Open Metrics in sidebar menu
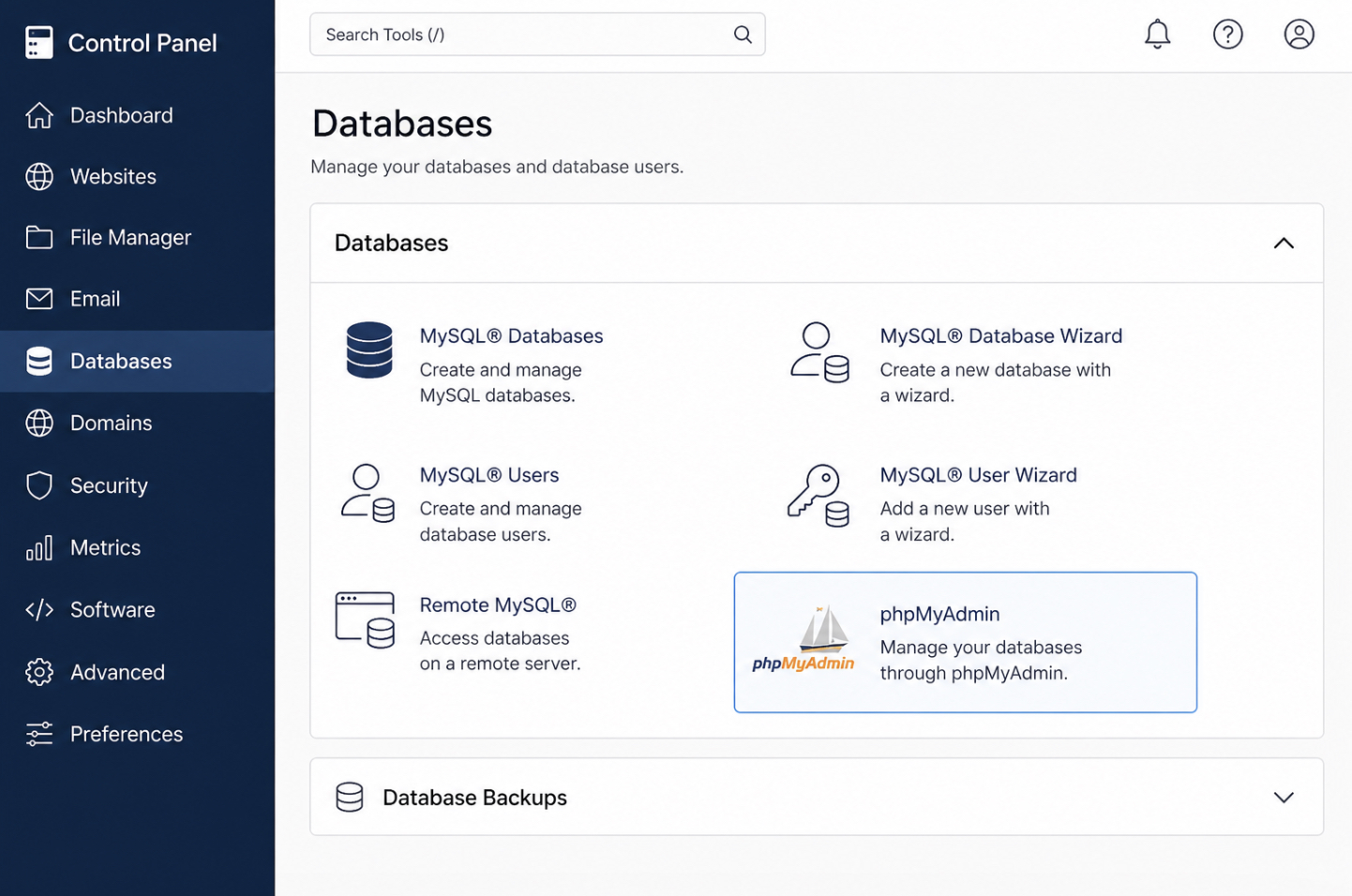This screenshot has height=896, width=1352. click(x=105, y=547)
